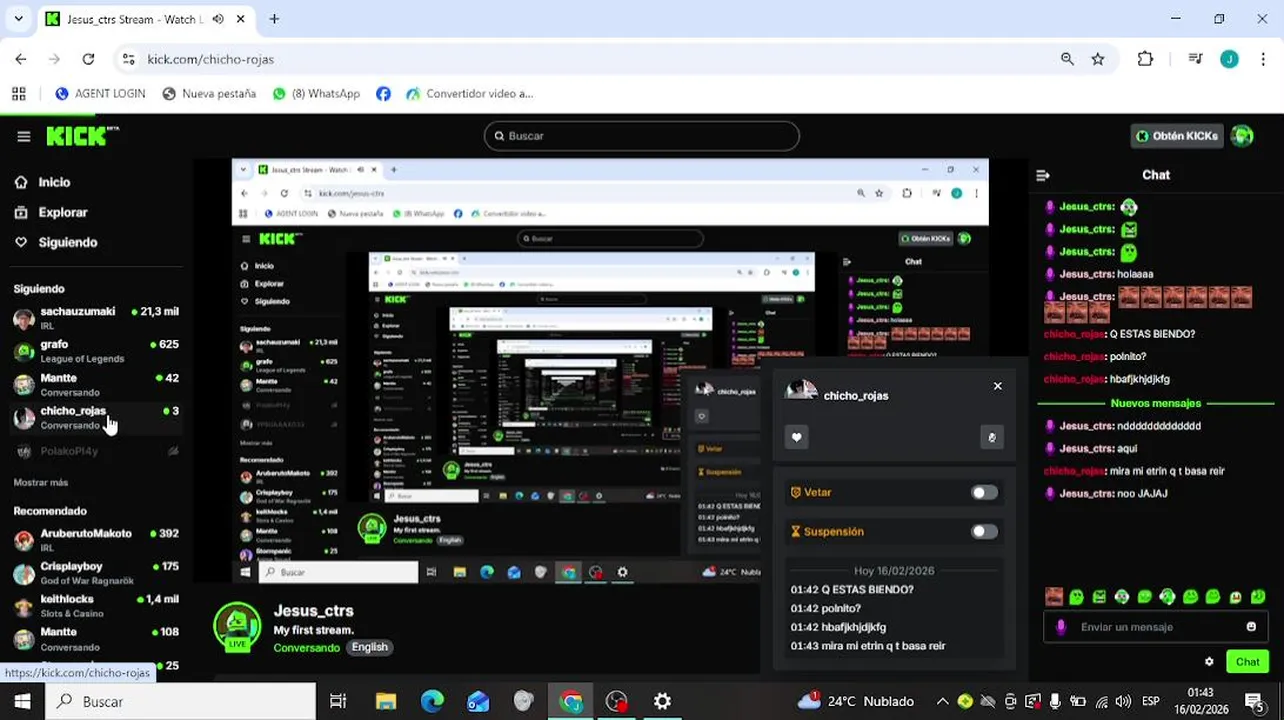
Task: Click chicho_rojas name on 'polnito?' message
Action: pyautogui.click(x=1074, y=356)
